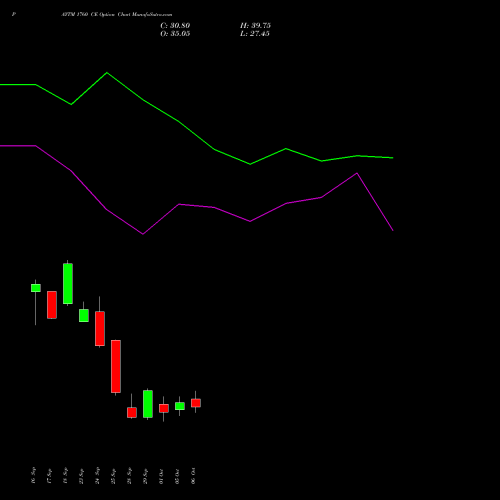The image size is (500, 500).
Task: Select the '25 Sep' date axis label
Action: coord(113,475)
